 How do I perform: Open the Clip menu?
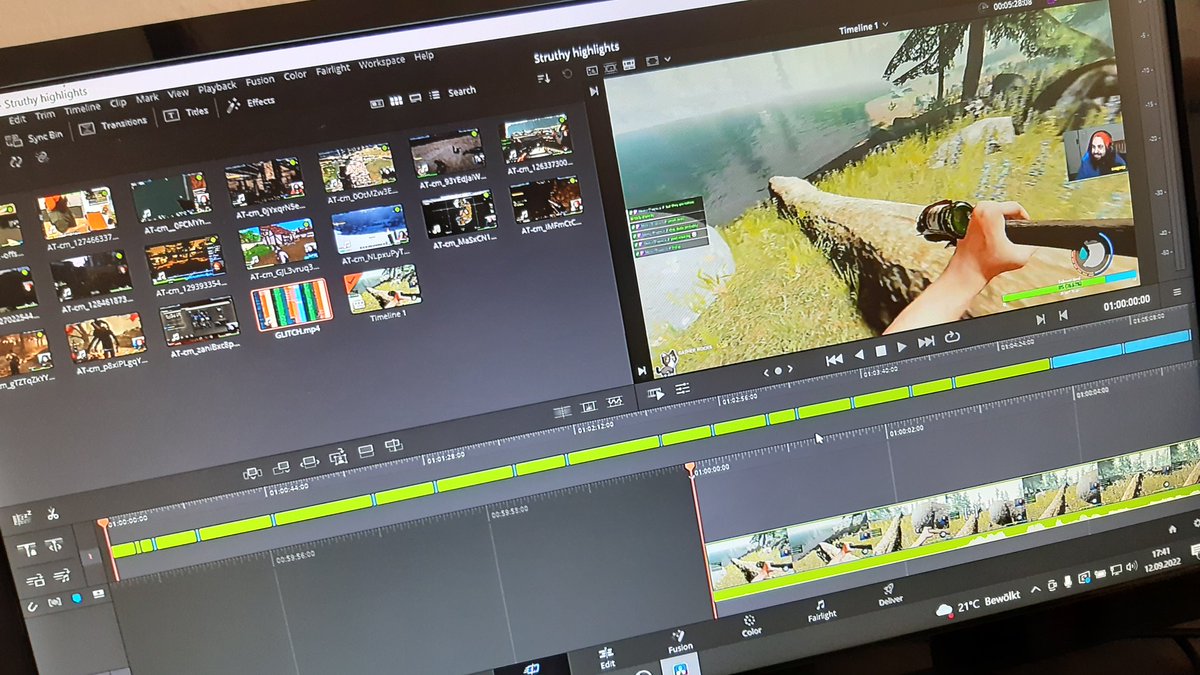click(118, 102)
